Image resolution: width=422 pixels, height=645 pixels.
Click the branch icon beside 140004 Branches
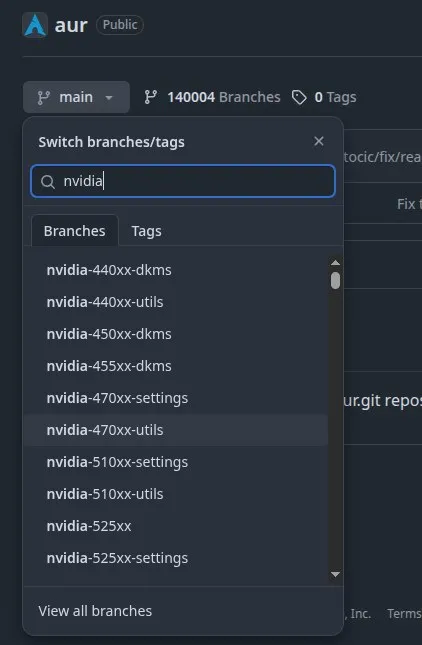[151, 97]
